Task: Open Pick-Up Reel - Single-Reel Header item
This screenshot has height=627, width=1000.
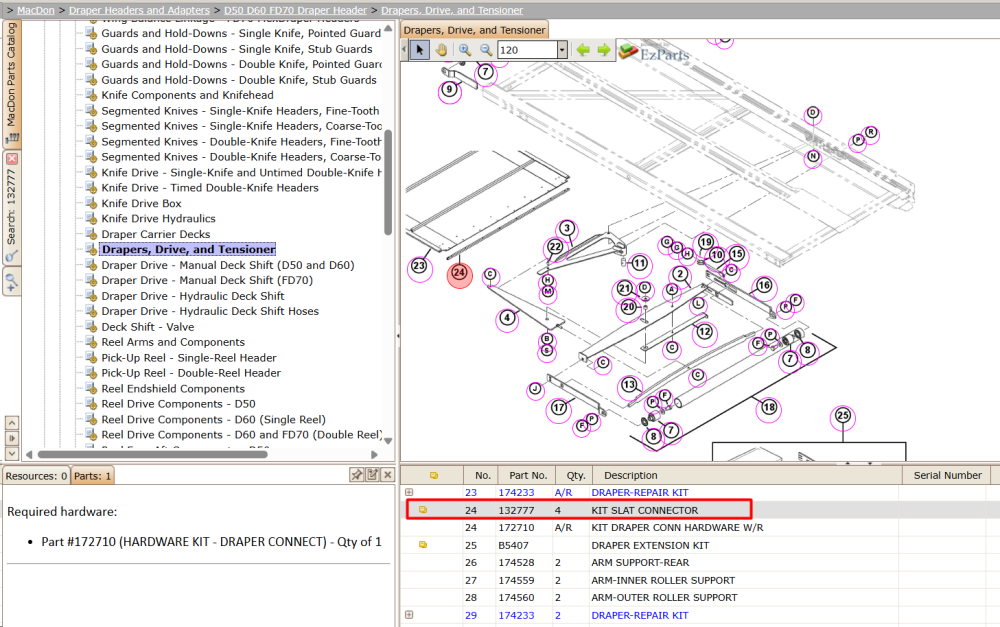Action: [189, 358]
